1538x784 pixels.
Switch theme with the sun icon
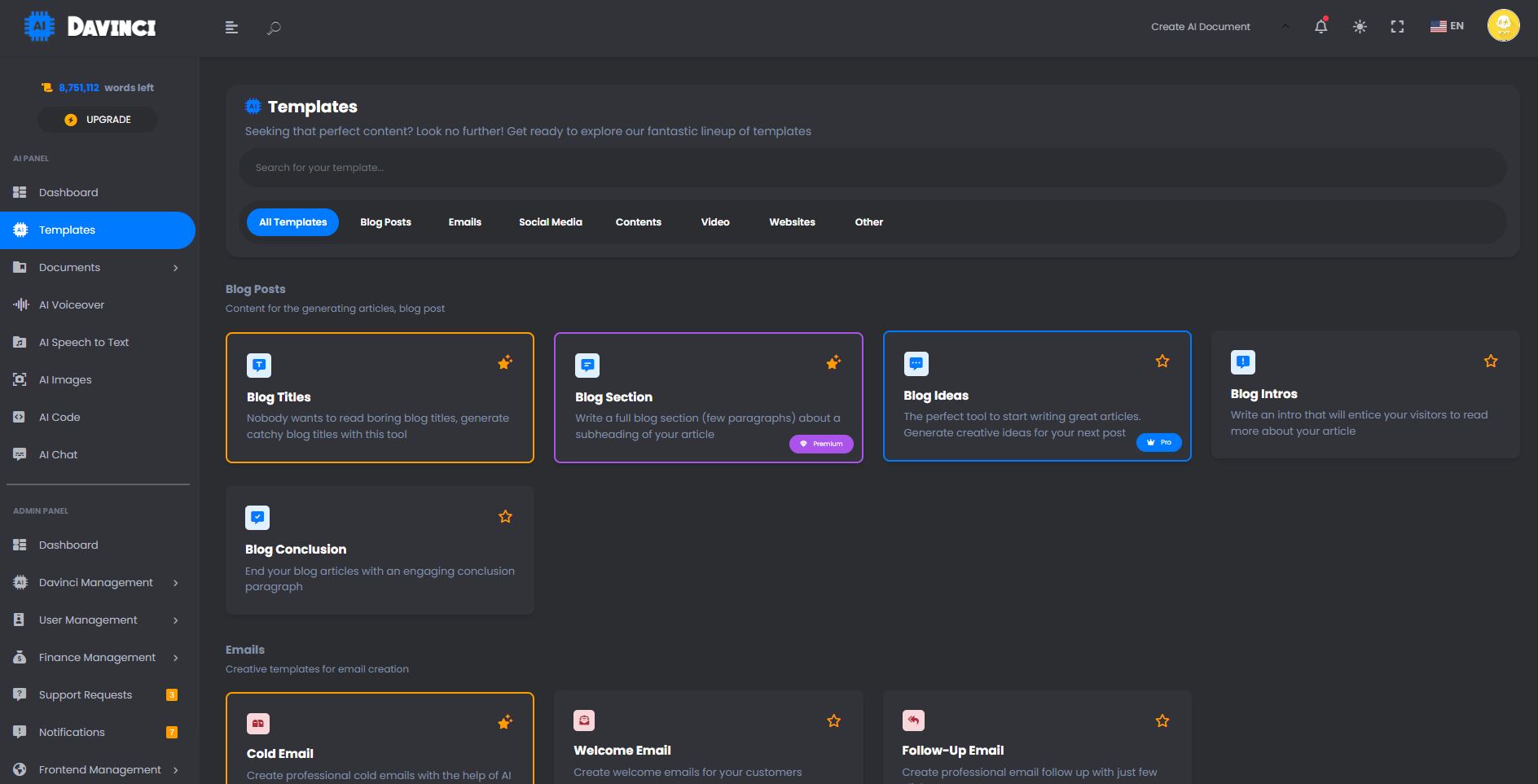click(x=1360, y=26)
